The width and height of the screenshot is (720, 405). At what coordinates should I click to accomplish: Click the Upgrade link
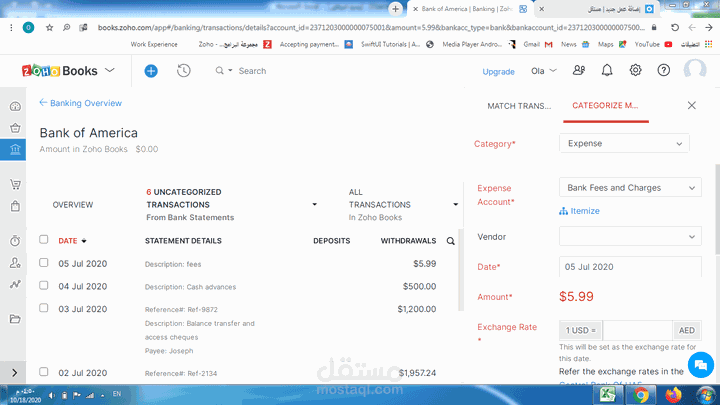point(498,72)
